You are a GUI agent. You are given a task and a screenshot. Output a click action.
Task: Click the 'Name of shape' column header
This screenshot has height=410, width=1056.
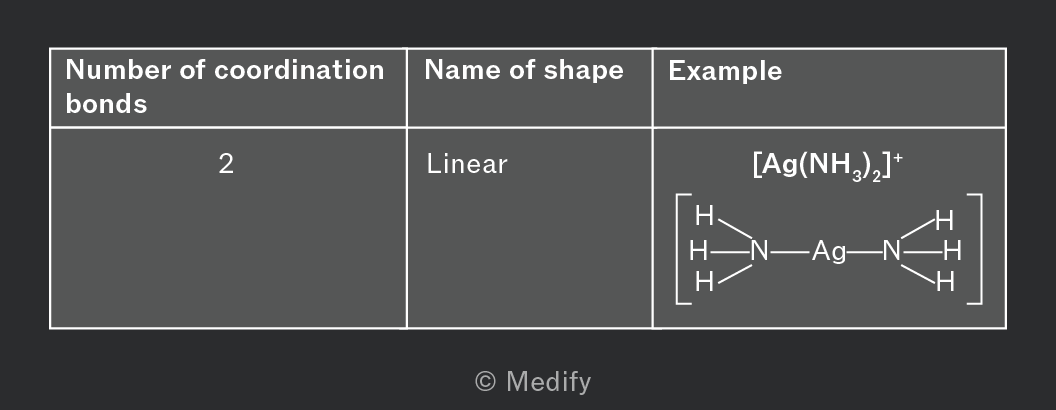[x=524, y=70]
